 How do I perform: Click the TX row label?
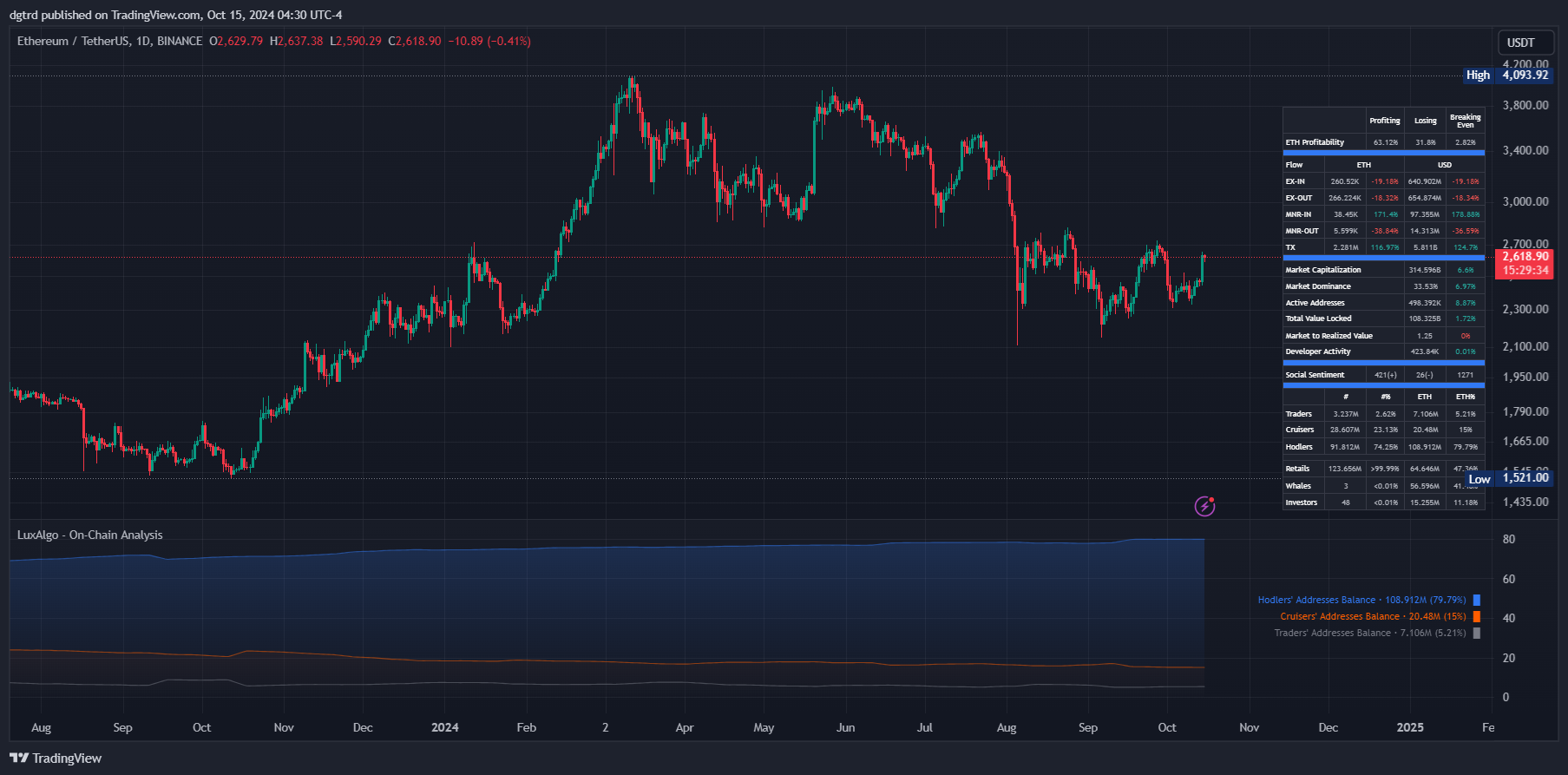[1290, 247]
